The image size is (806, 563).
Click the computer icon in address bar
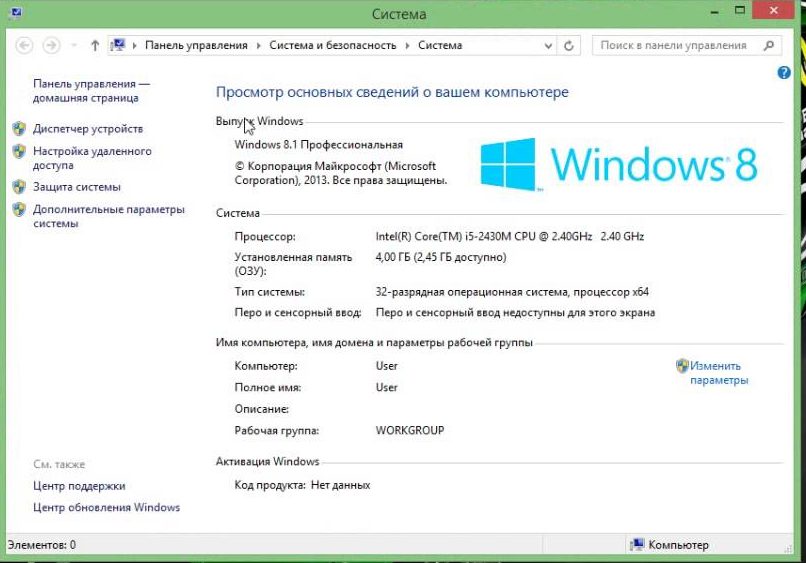[120, 45]
